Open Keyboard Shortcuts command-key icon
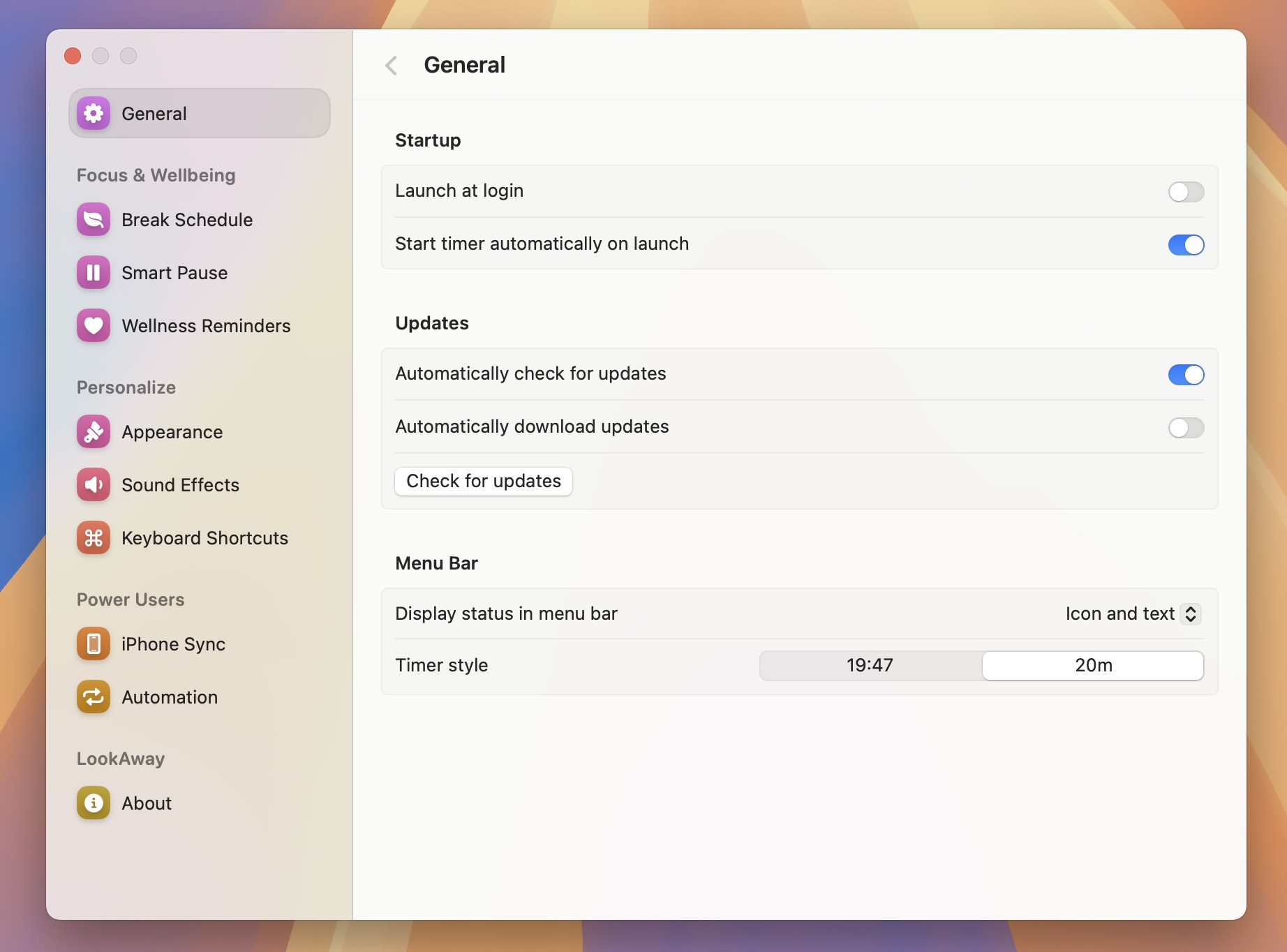The height and width of the screenshot is (952, 1287). tap(94, 538)
